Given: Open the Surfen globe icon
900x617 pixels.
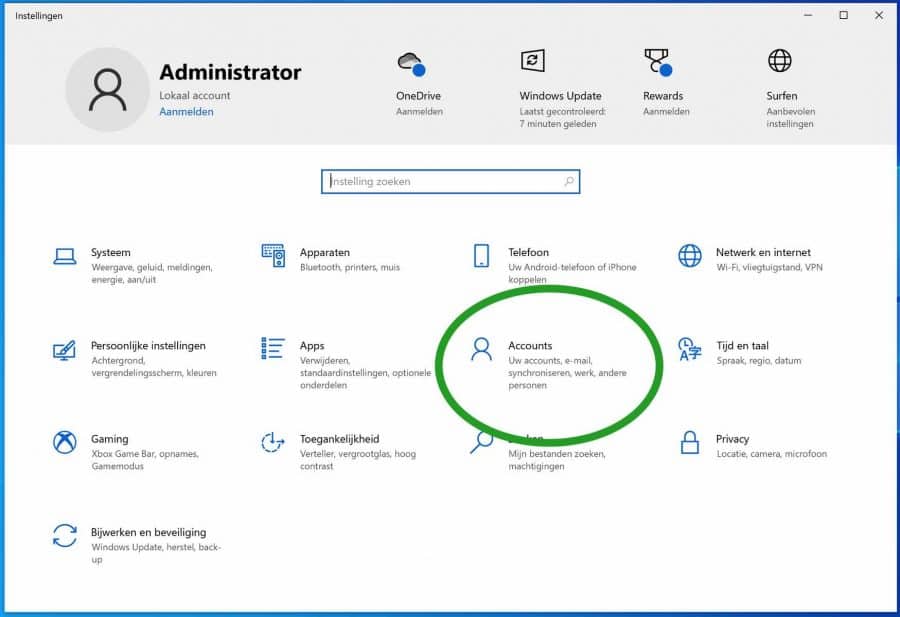Looking at the screenshot, I should tap(779, 60).
